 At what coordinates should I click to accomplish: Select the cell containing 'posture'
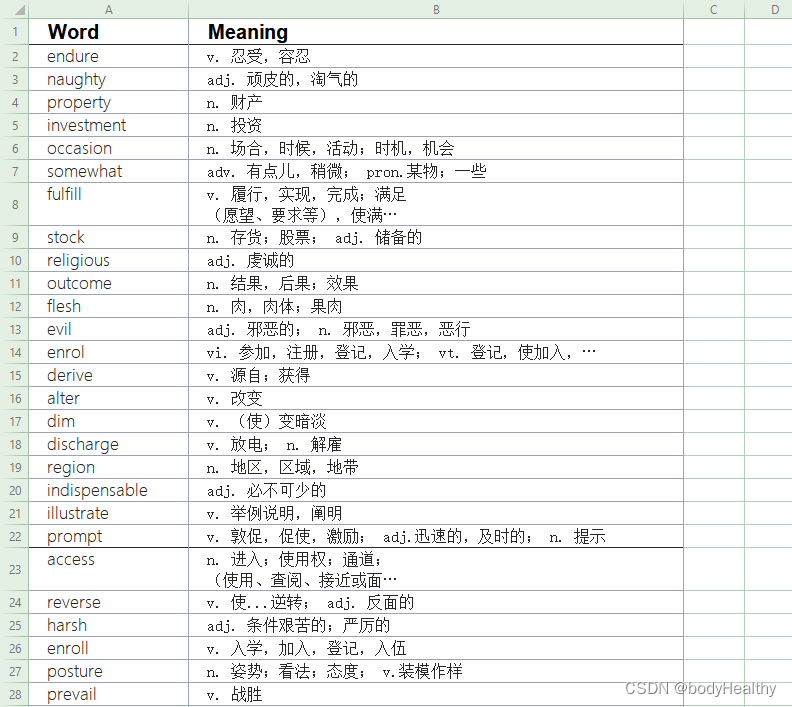109,671
